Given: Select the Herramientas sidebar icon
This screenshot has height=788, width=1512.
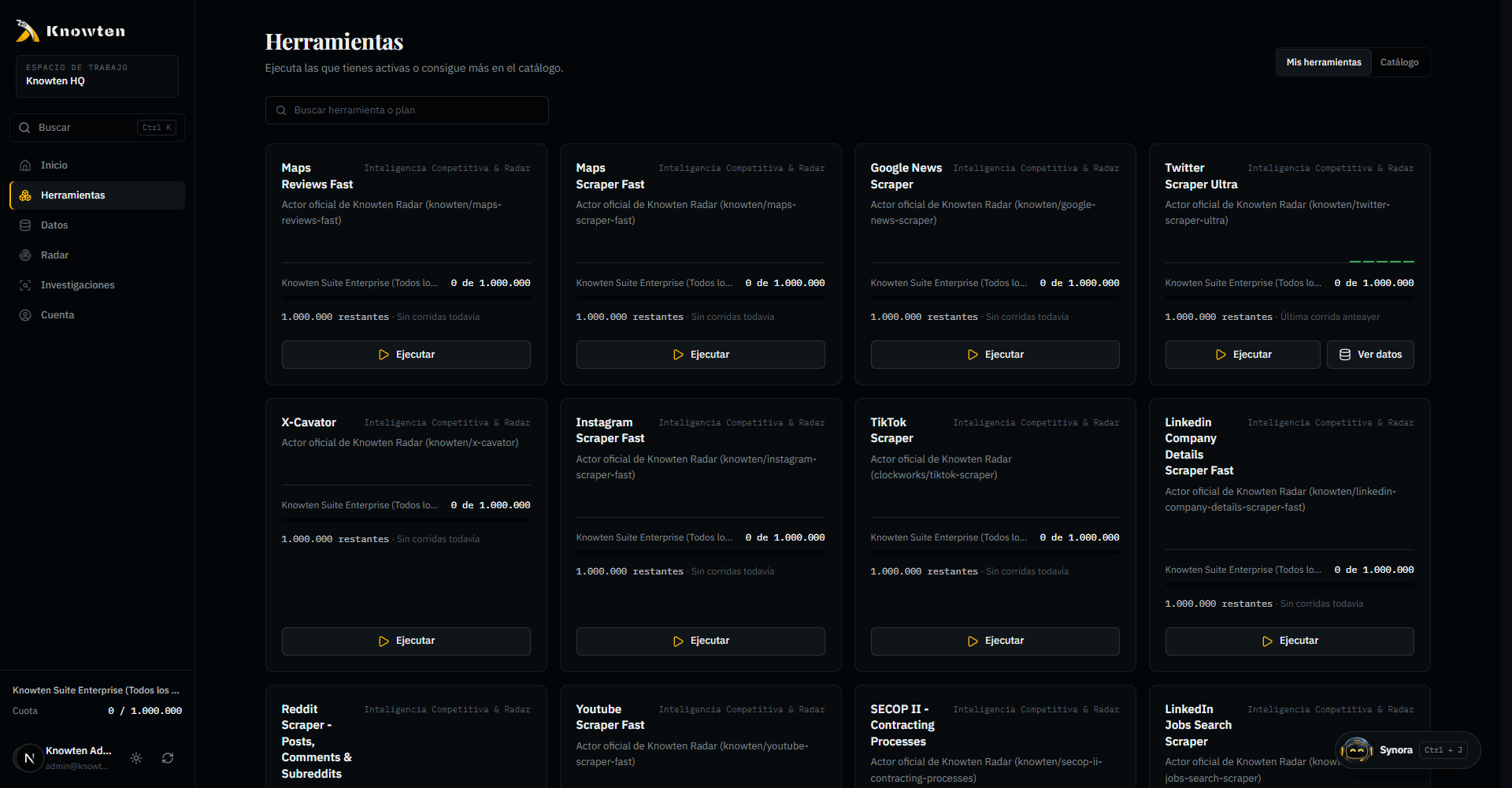Looking at the screenshot, I should coord(25,195).
